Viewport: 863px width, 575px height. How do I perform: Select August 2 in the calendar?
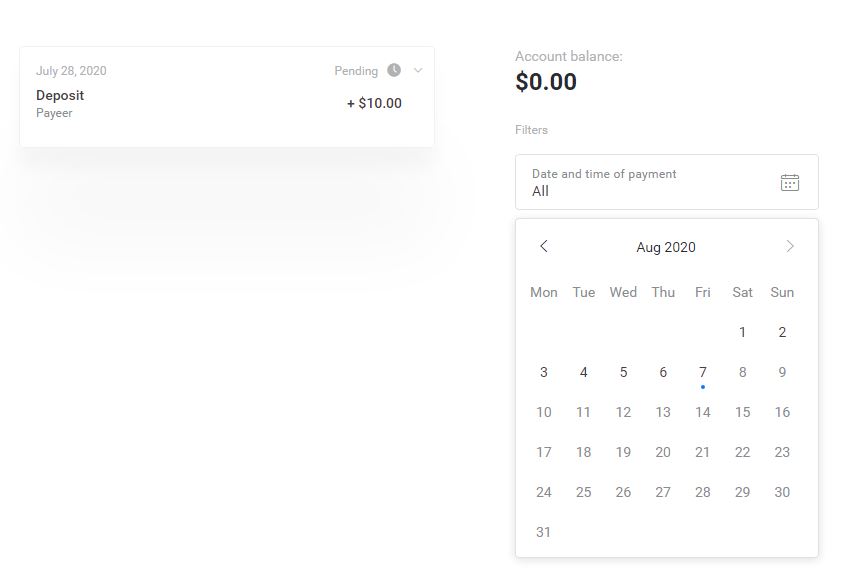(782, 332)
